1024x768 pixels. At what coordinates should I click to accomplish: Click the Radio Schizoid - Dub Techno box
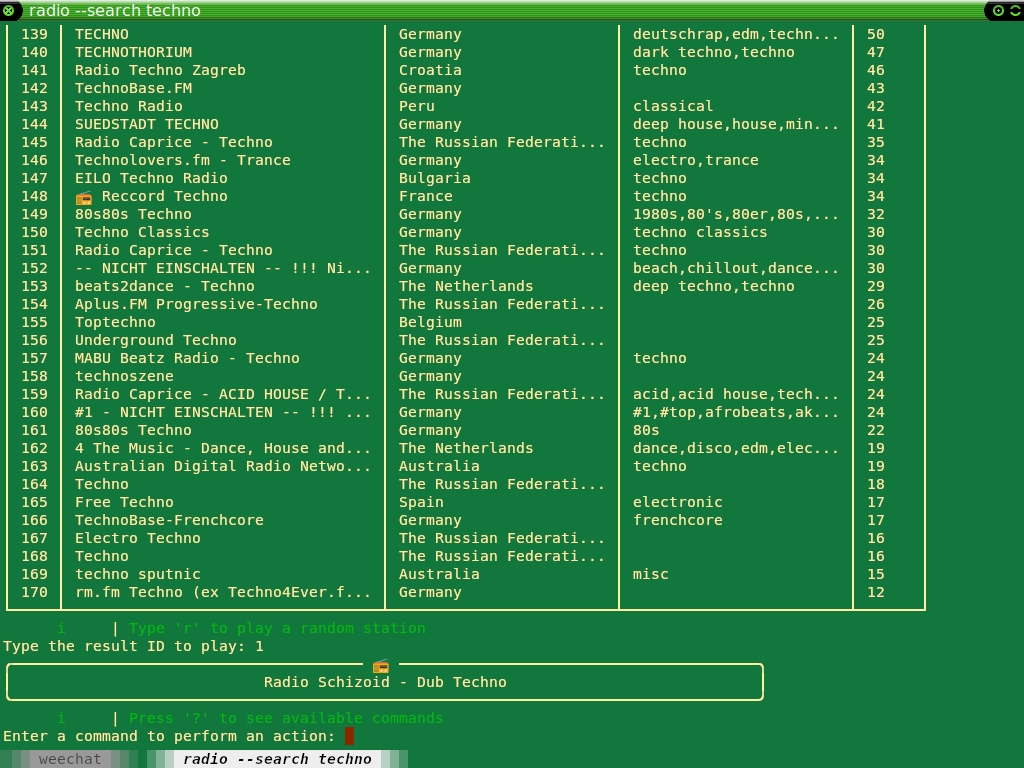coord(385,682)
